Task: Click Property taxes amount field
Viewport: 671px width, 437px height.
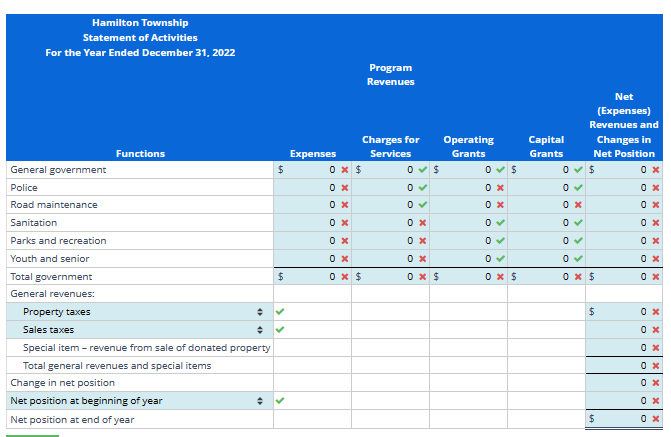Action: coord(624,312)
